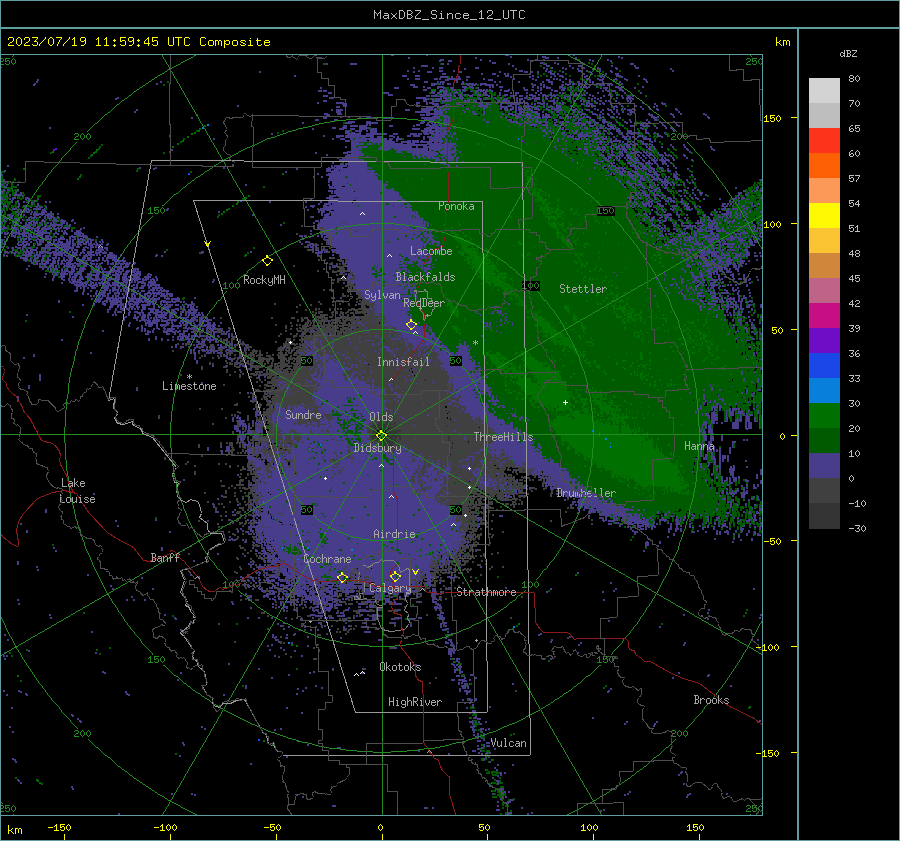
Task: Click the MaxDBZ_Since_12_UTC title
Action: [449, 15]
